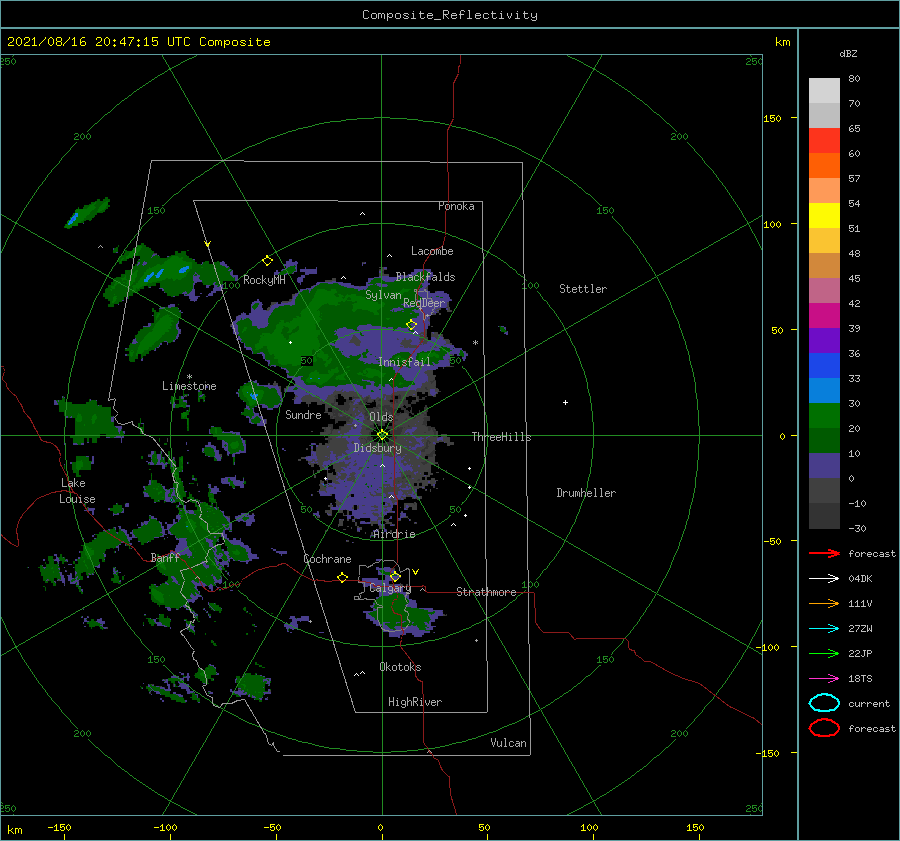Click the cyan current ellipse in the legend
Viewport: 900px width, 841px height.
coord(824,703)
